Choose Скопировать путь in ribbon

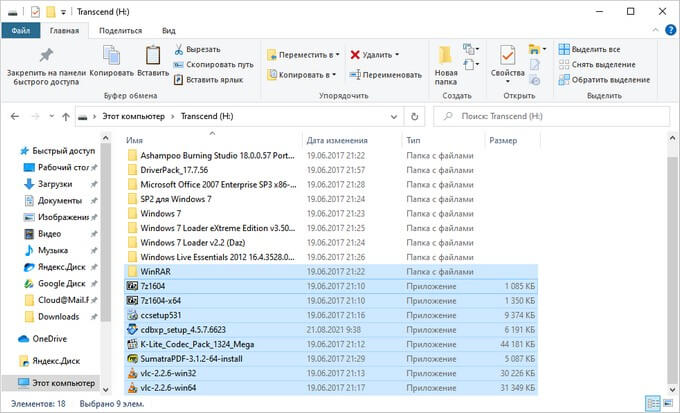tap(213, 65)
